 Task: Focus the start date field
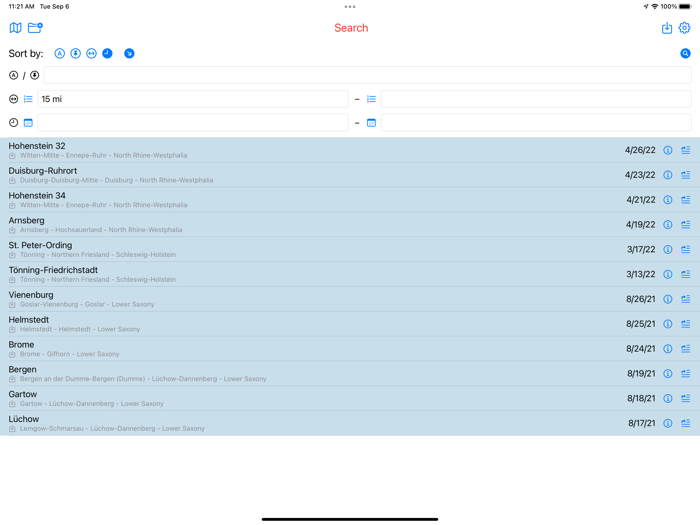(193, 123)
